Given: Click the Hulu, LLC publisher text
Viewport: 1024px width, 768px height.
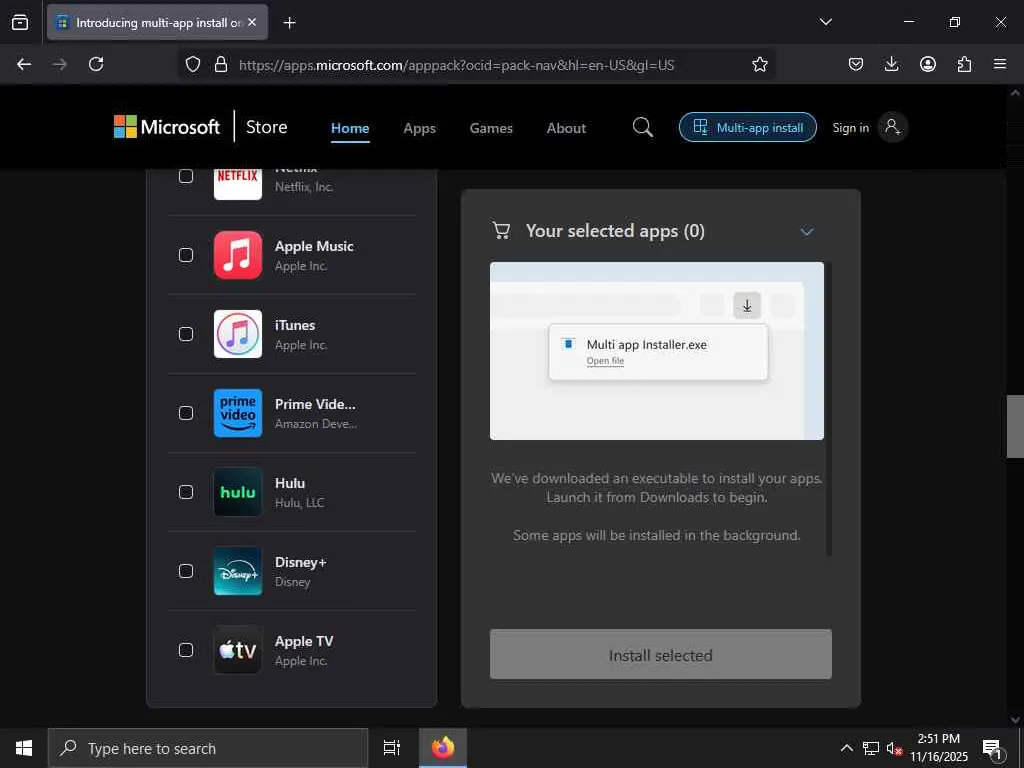Looking at the screenshot, I should pyautogui.click(x=299, y=503).
